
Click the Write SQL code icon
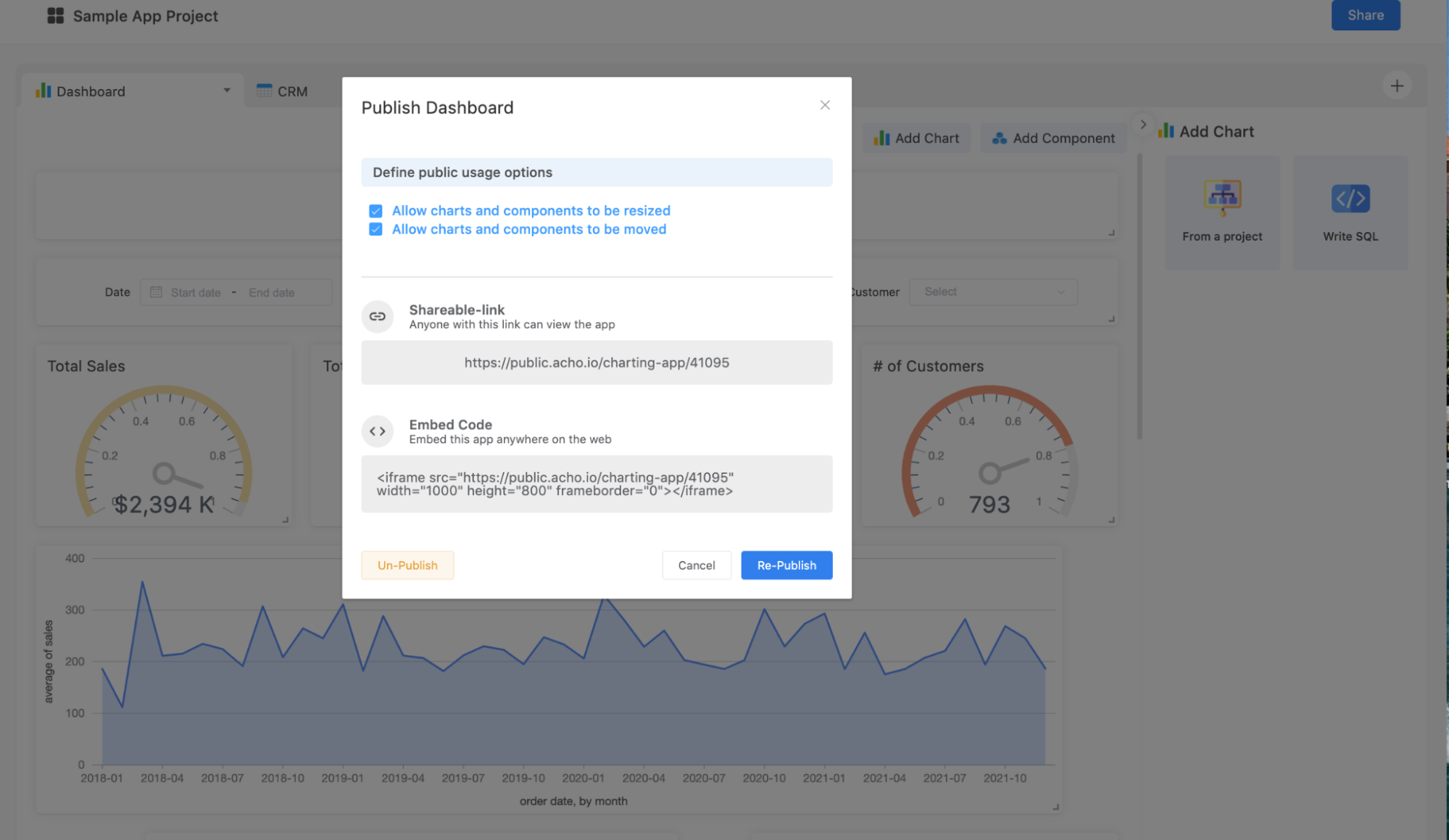pos(1350,199)
